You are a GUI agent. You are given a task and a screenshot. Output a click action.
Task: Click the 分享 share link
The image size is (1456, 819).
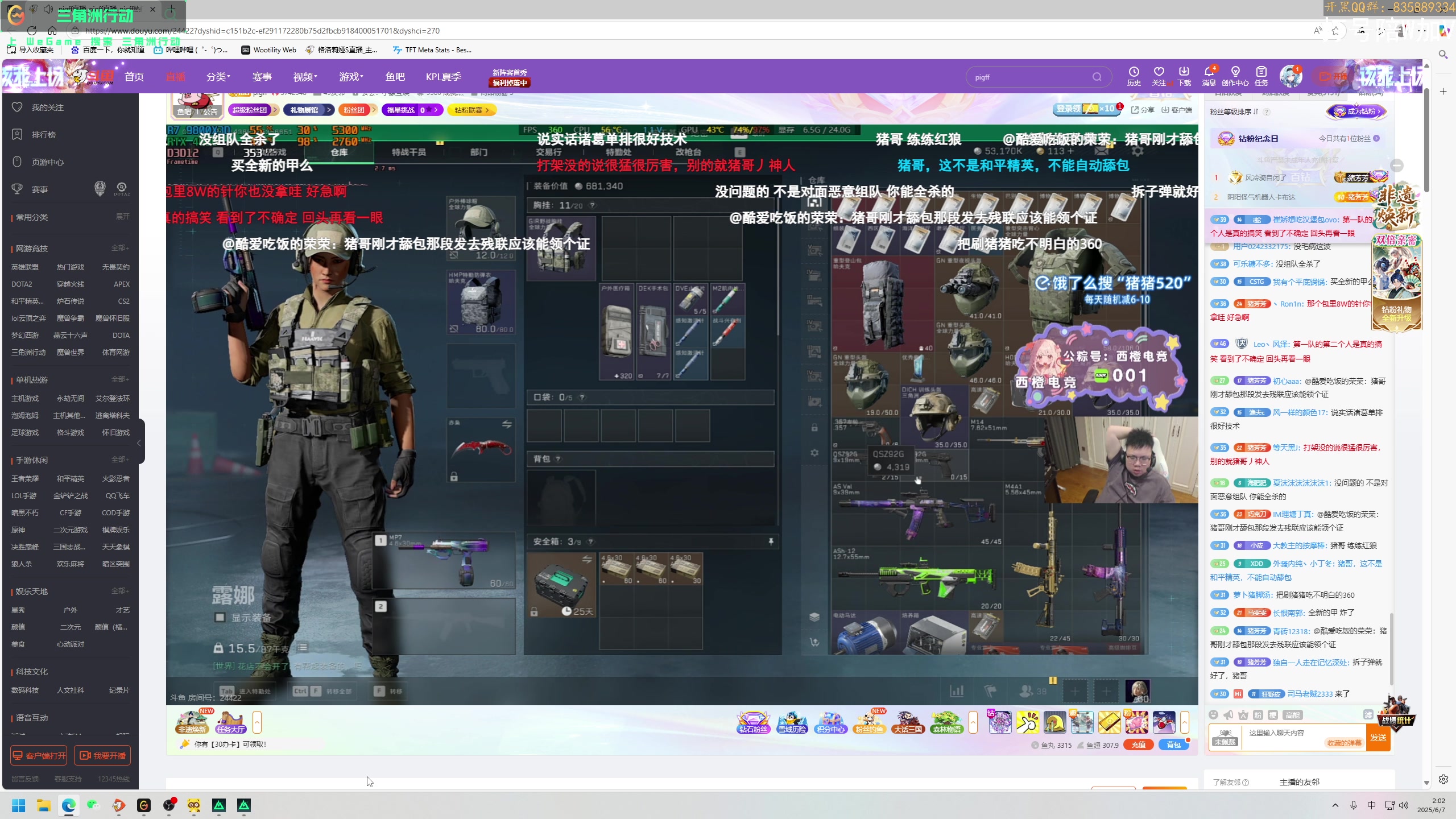click(1143, 110)
